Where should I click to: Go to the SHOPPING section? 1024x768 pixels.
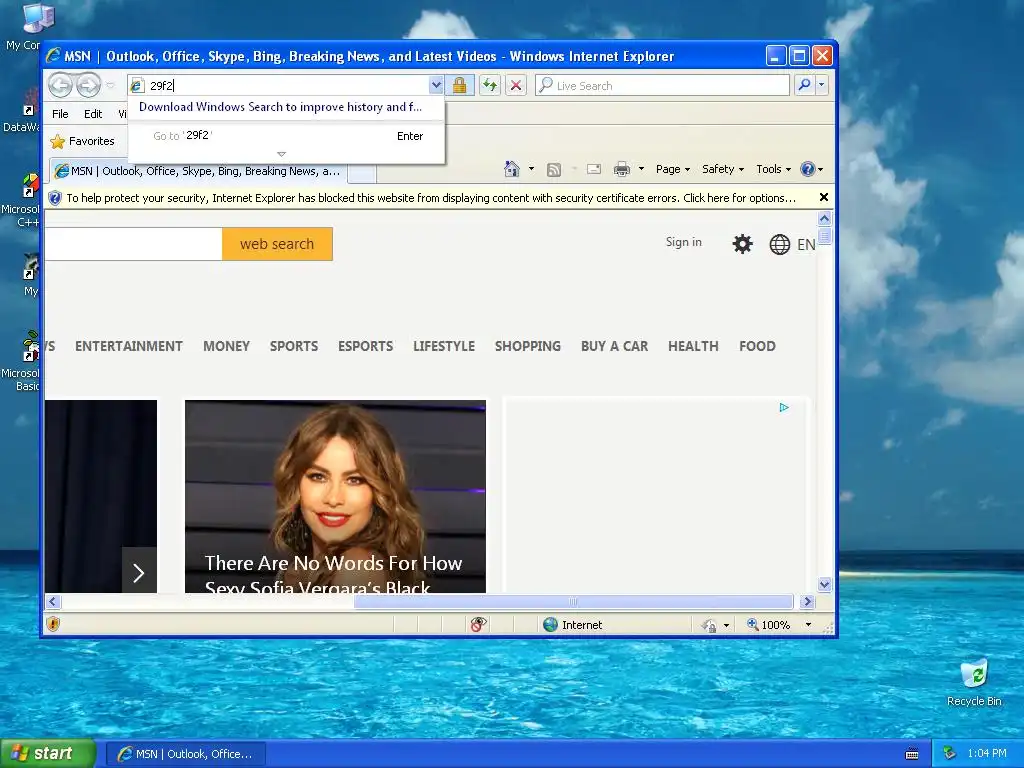pyautogui.click(x=528, y=346)
